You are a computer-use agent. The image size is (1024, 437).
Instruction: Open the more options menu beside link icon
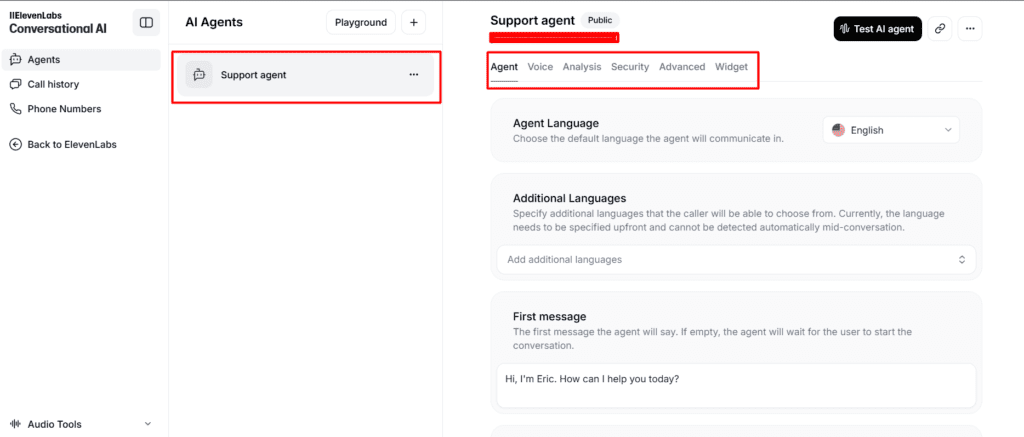tap(969, 29)
